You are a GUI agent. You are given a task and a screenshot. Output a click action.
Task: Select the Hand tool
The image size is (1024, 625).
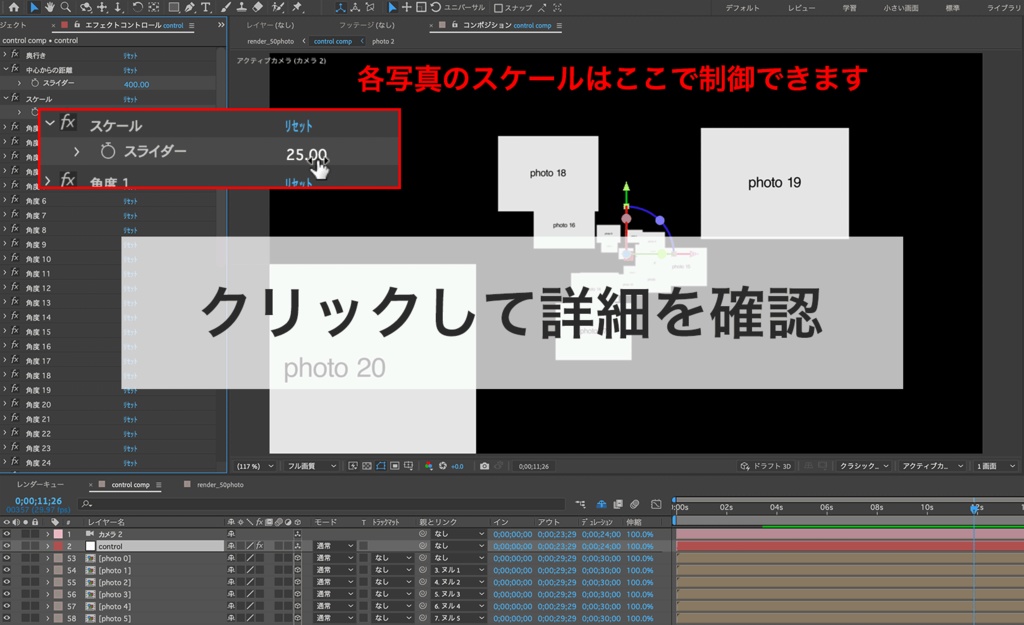tap(49, 8)
